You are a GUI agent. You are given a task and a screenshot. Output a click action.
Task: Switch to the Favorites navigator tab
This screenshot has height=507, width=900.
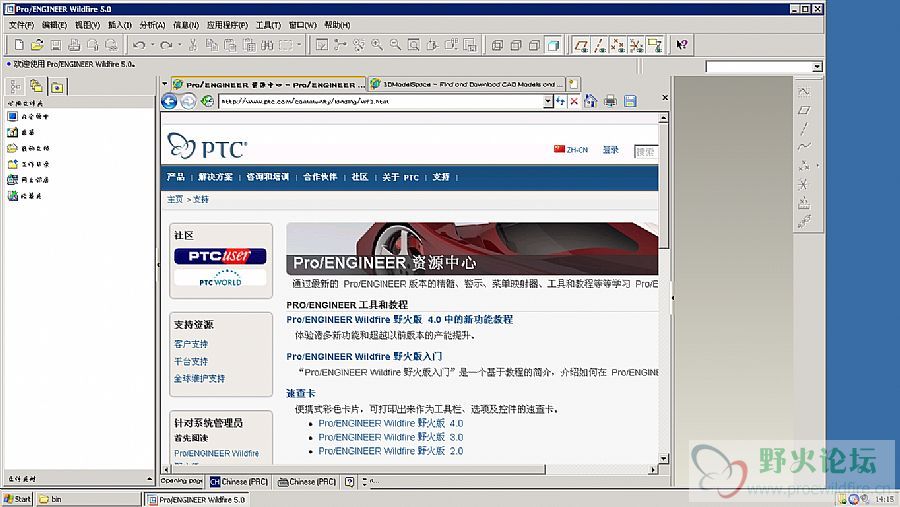click(x=57, y=87)
